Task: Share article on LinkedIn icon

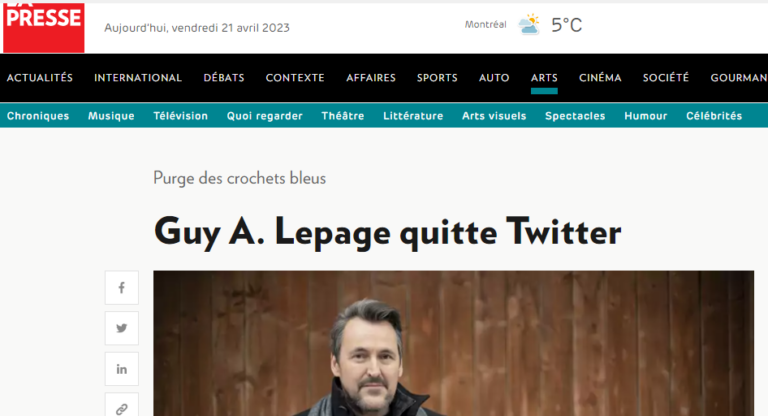Action: point(121,369)
